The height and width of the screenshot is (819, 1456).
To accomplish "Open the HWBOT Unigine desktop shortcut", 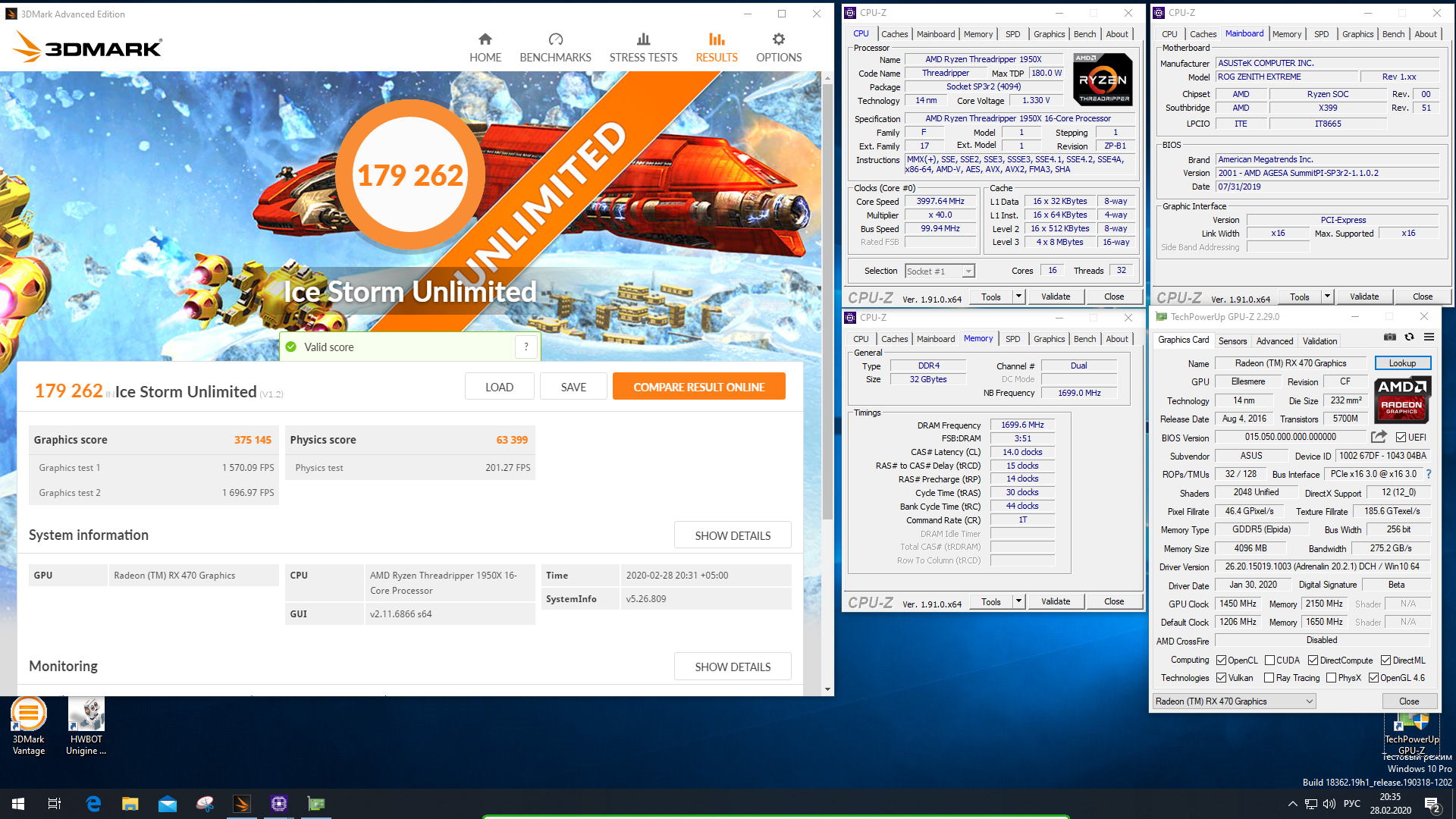I will click(86, 726).
